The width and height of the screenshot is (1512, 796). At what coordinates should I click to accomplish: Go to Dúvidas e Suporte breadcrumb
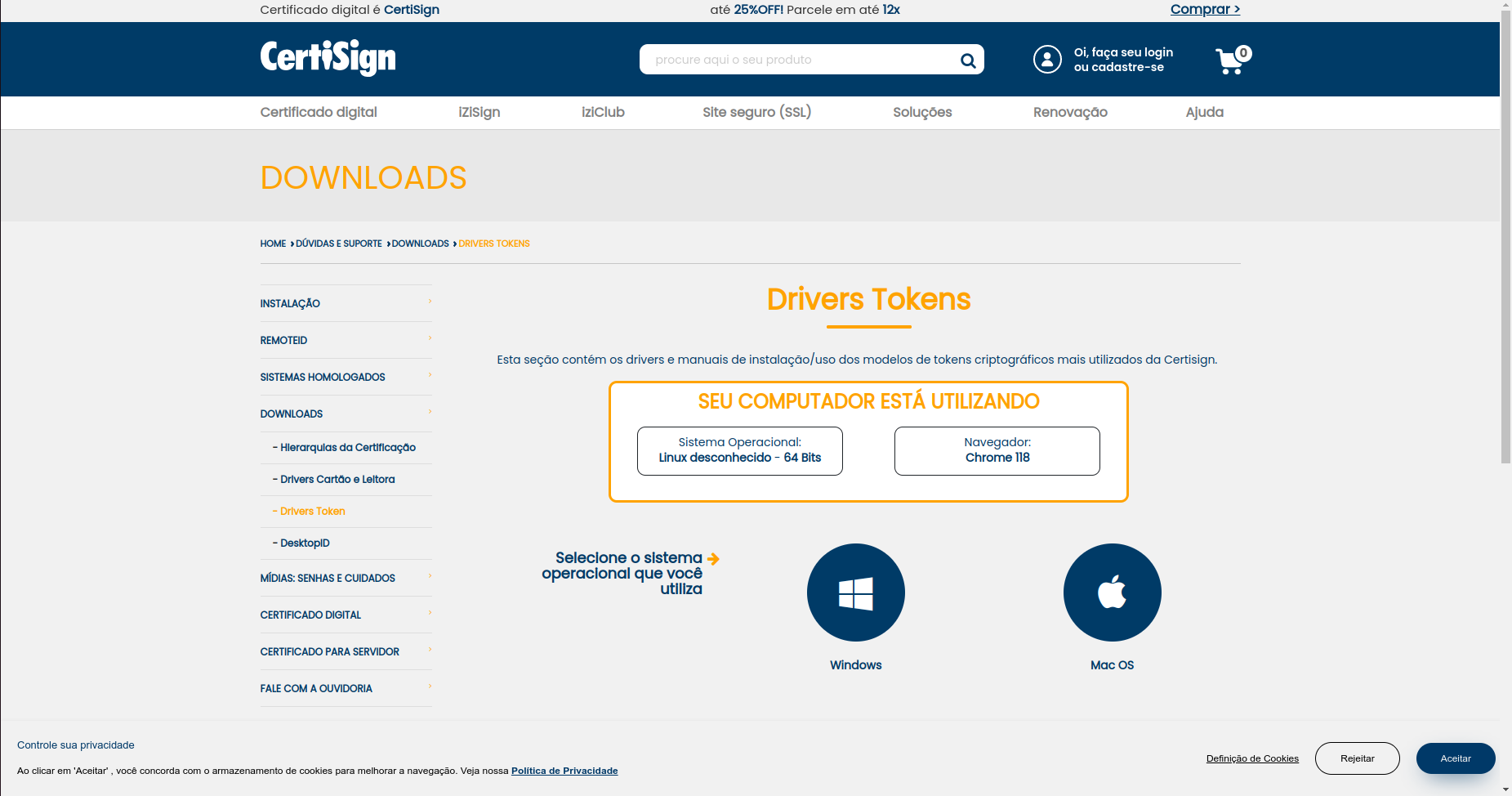click(339, 244)
